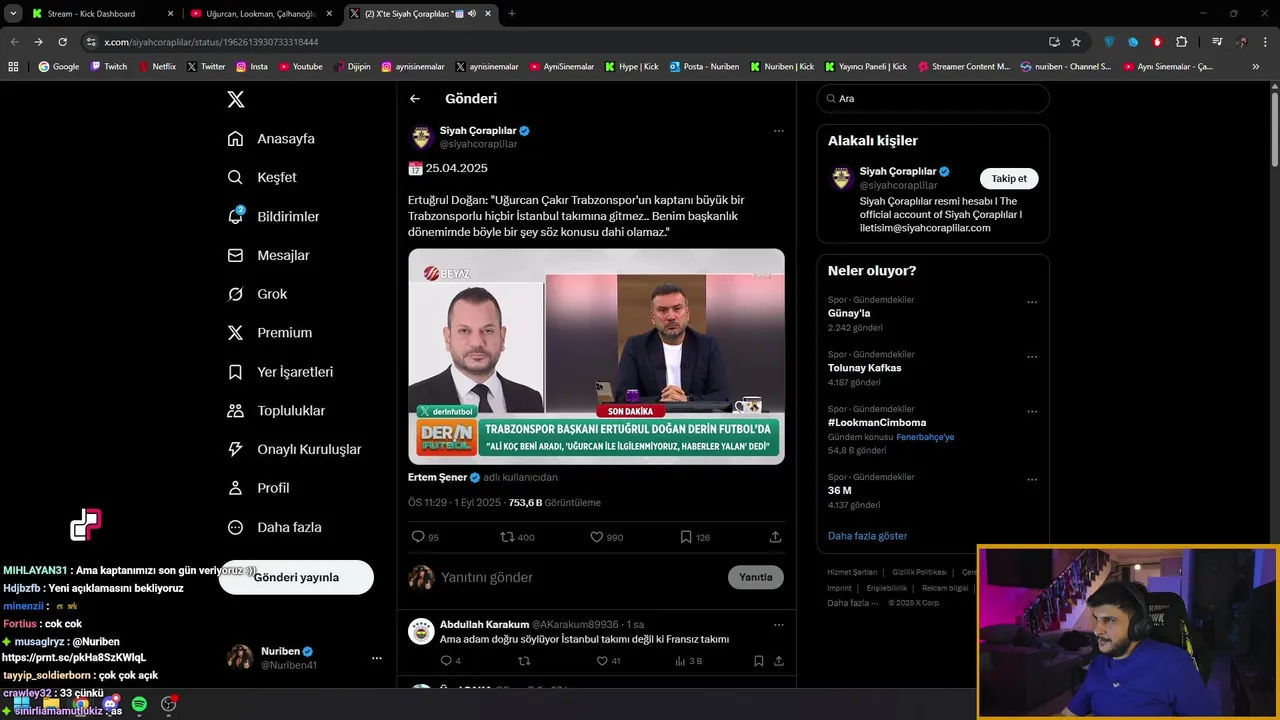The height and width of the screenshot is (720, 1280).
Task: Open Netflix bookmark
Action: coord(157,67)
